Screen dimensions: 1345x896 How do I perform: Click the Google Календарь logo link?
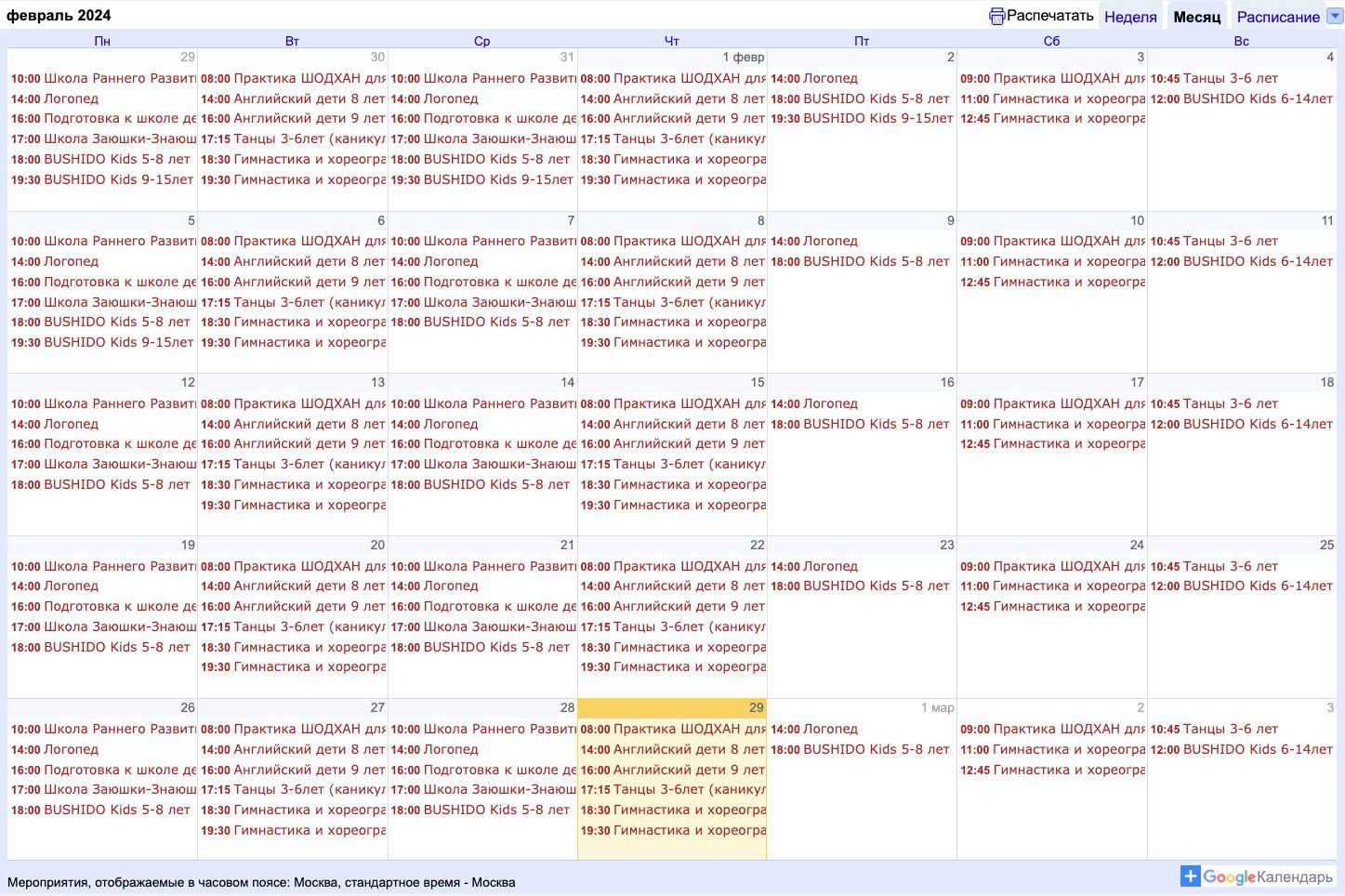pyautogui.click(x=1268, y=876)
